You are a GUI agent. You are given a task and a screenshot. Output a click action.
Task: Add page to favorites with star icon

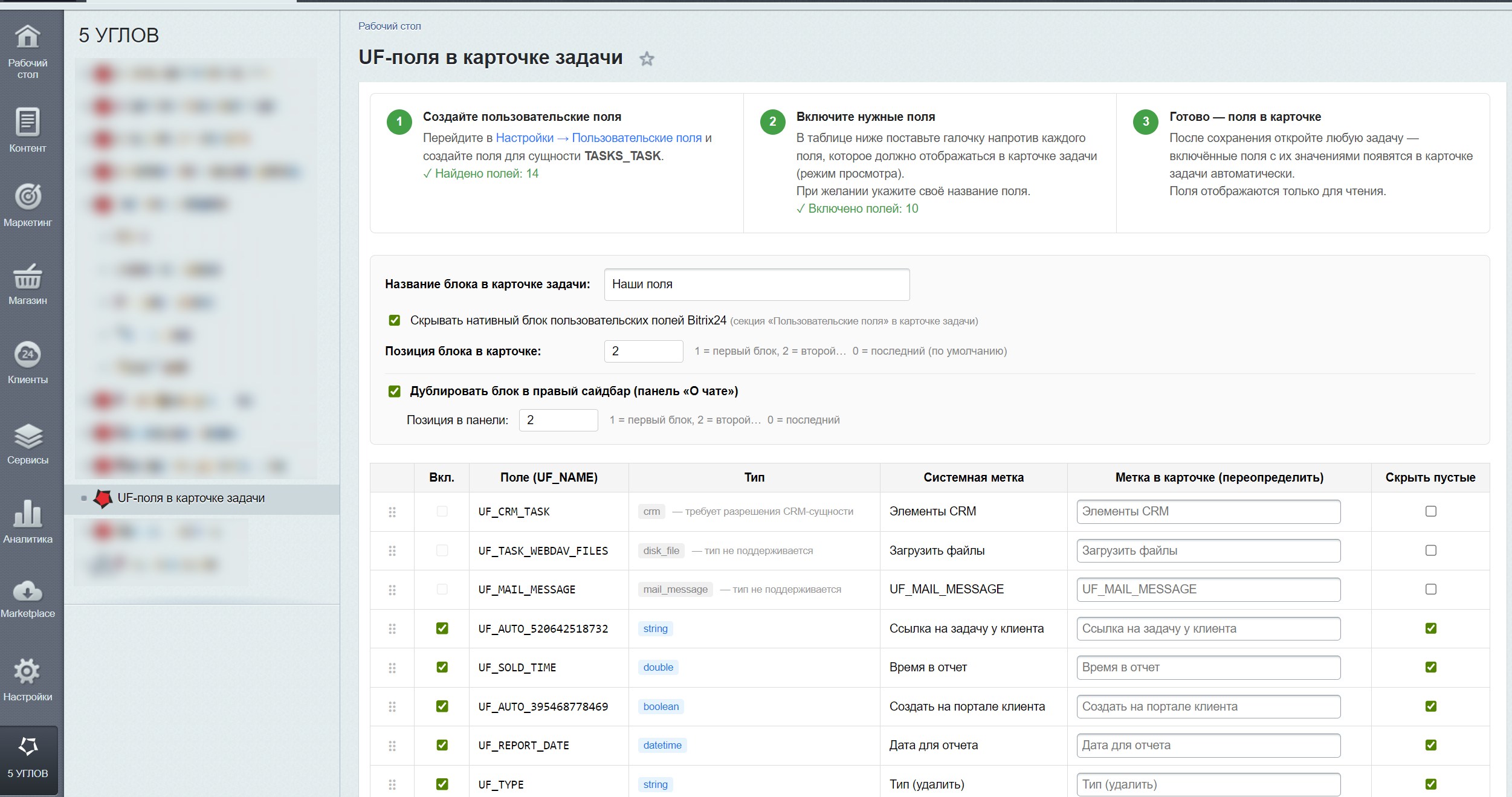(647, 59)
